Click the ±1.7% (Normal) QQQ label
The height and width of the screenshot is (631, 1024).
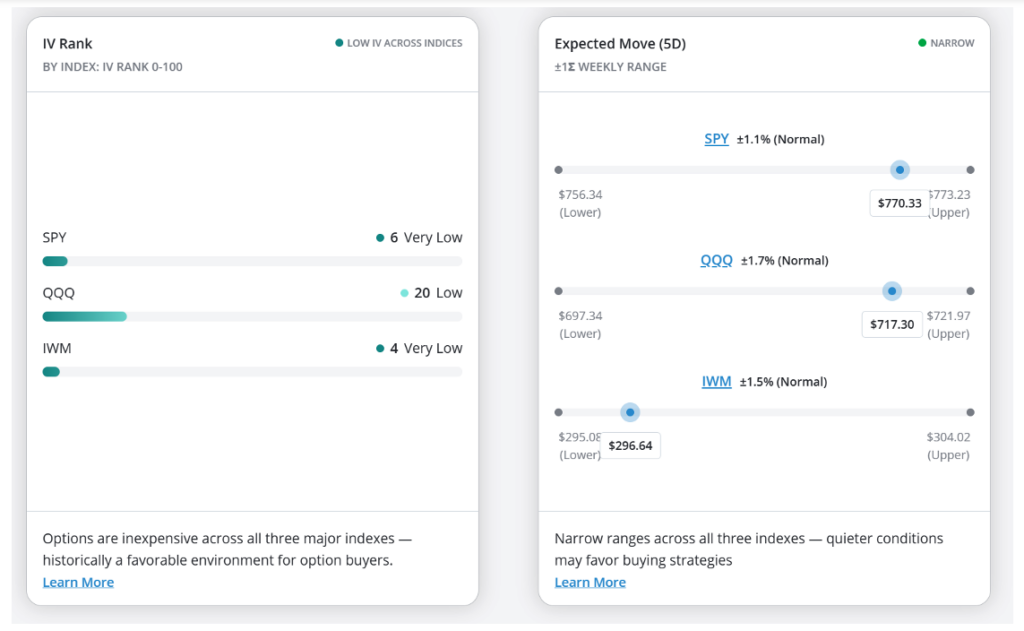click(x=784, y=261)
